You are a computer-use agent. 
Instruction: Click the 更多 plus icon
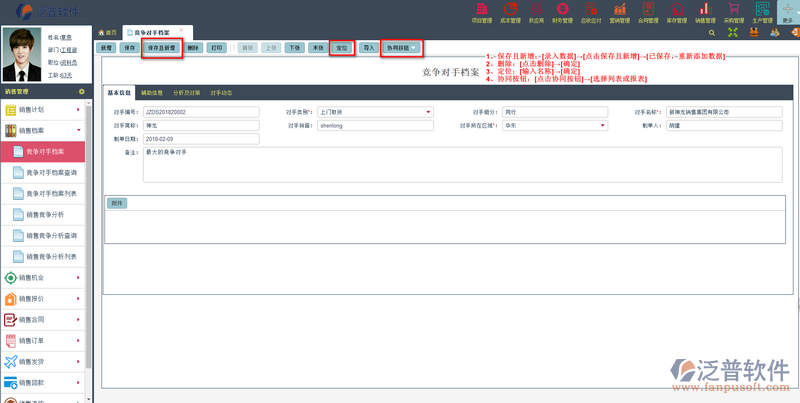tap(788, 9)
